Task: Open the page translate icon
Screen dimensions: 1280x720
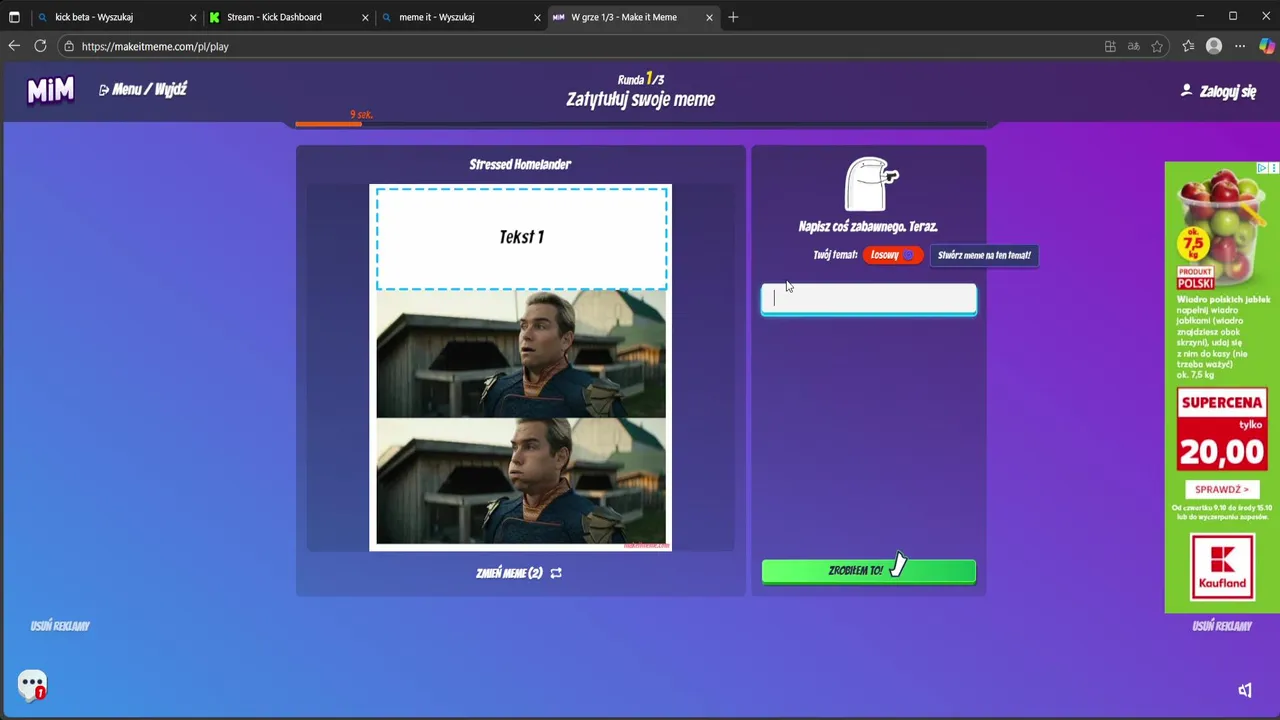Action: (x=1133, y=46)
